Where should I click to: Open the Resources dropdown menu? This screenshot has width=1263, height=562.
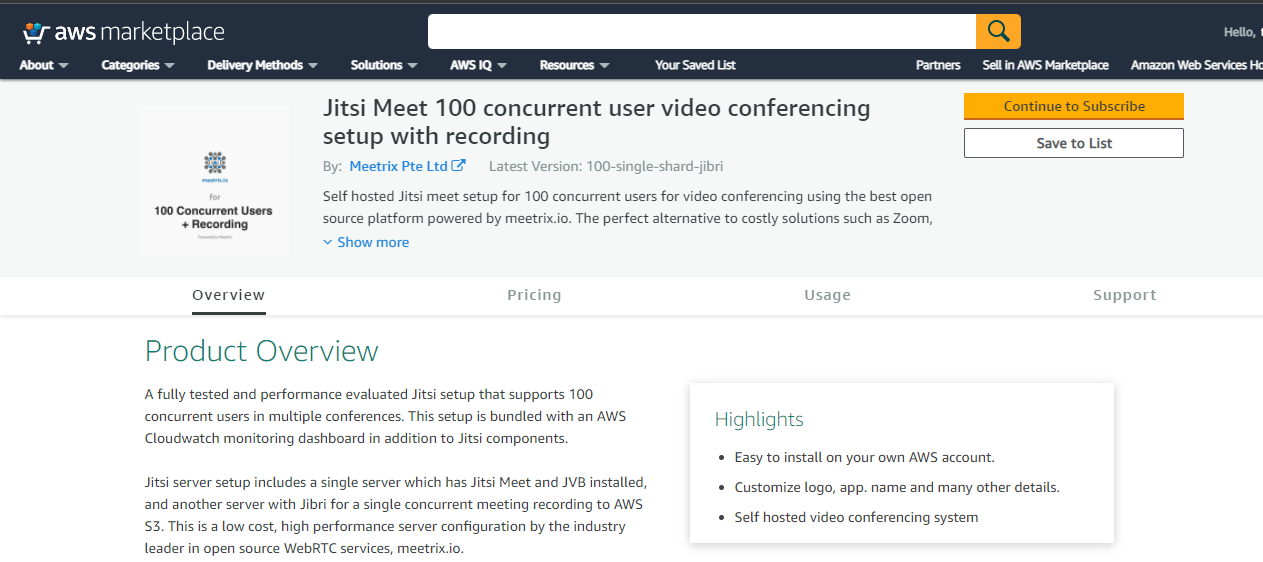click(574, 65)
